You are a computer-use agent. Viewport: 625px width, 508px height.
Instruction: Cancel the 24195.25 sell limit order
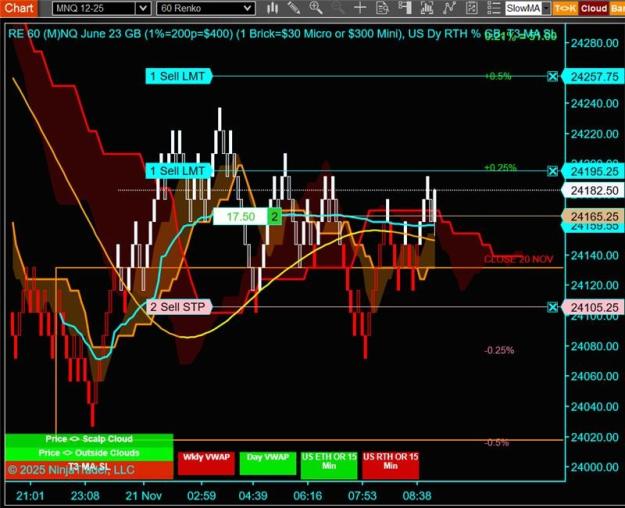click(x=552, y=171)
